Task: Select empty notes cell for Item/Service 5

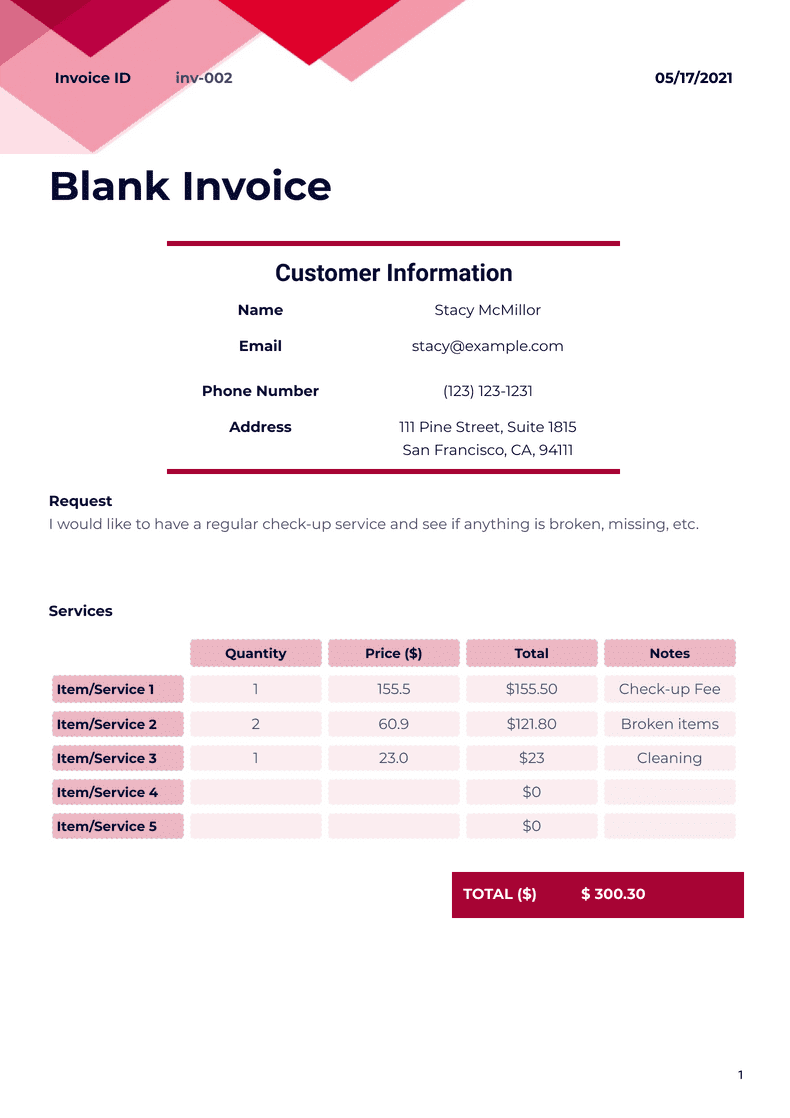Action: point(670,826)
